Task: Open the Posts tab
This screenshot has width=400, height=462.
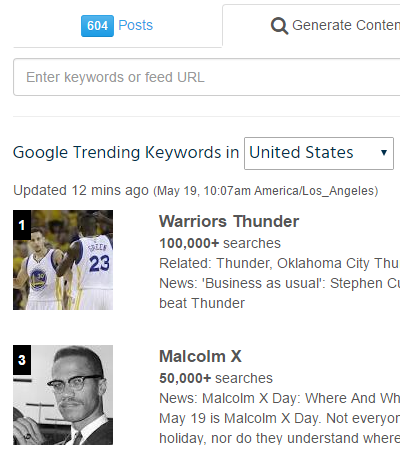Action: click(x=117, y=26)
